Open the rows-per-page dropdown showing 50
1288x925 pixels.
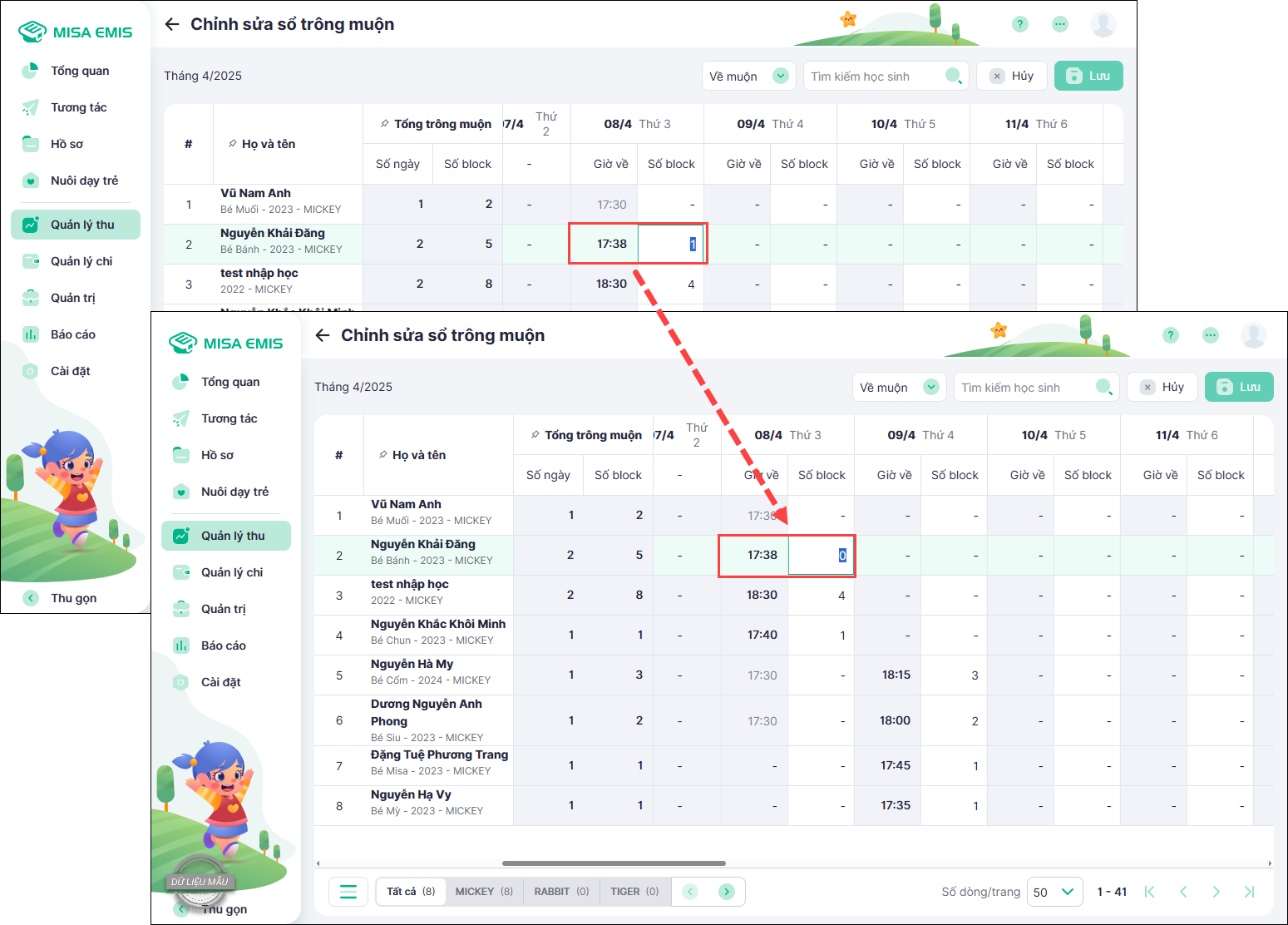tap(1055, 892)
